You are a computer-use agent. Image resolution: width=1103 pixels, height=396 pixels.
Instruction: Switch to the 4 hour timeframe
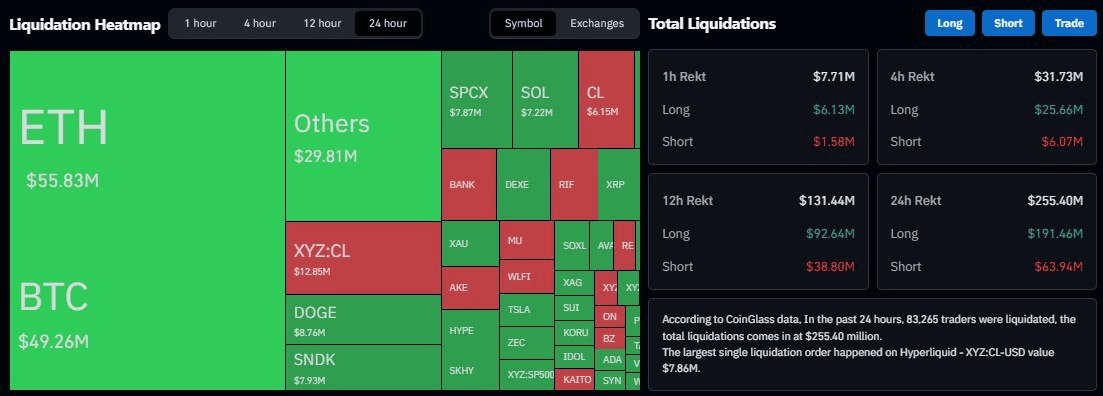260,23
